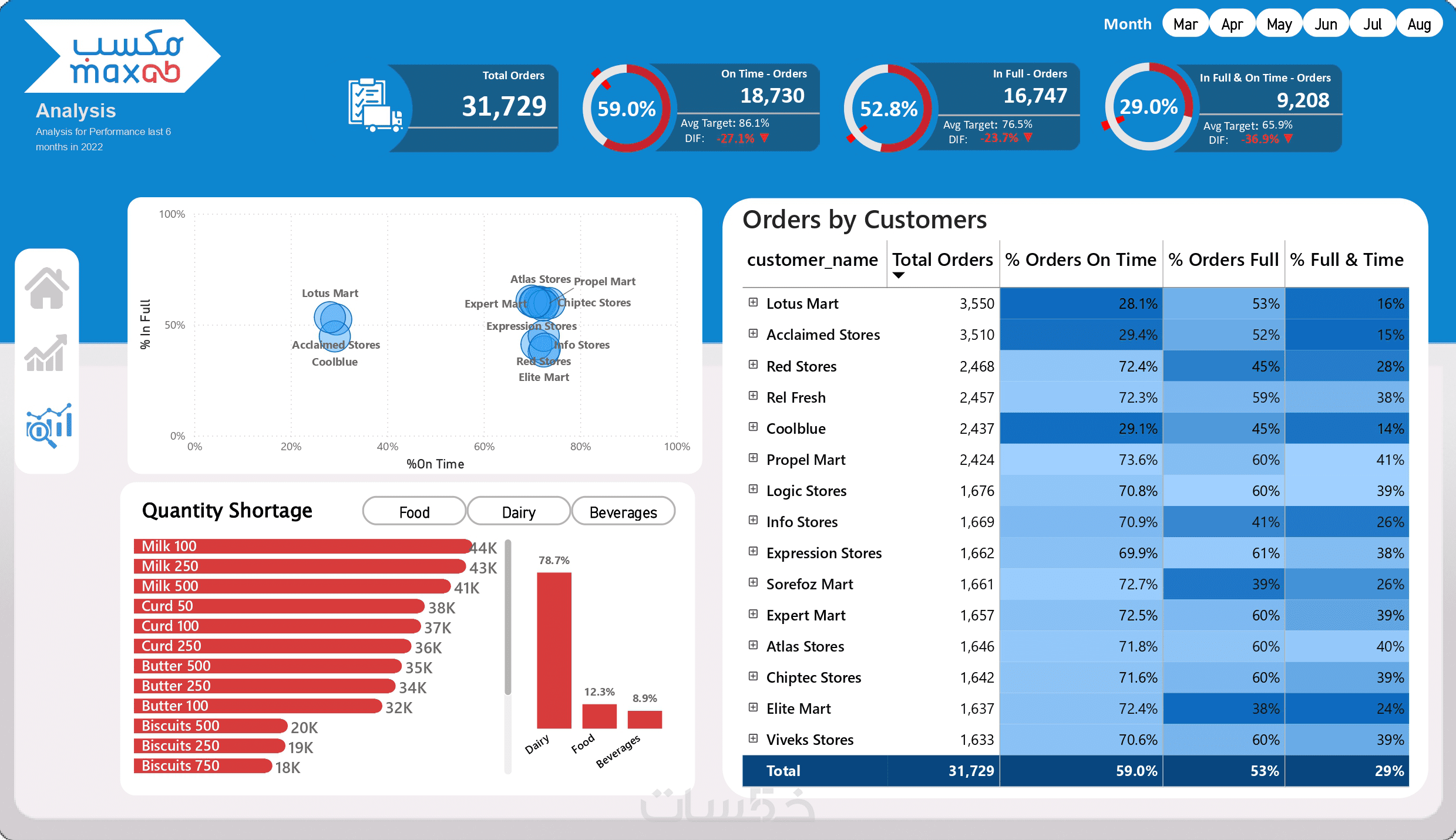This screenshot has height=840, width=1456.
Task: Toggle the Mar month filter
Action: pyautogui.click(x=1185, y=24)
